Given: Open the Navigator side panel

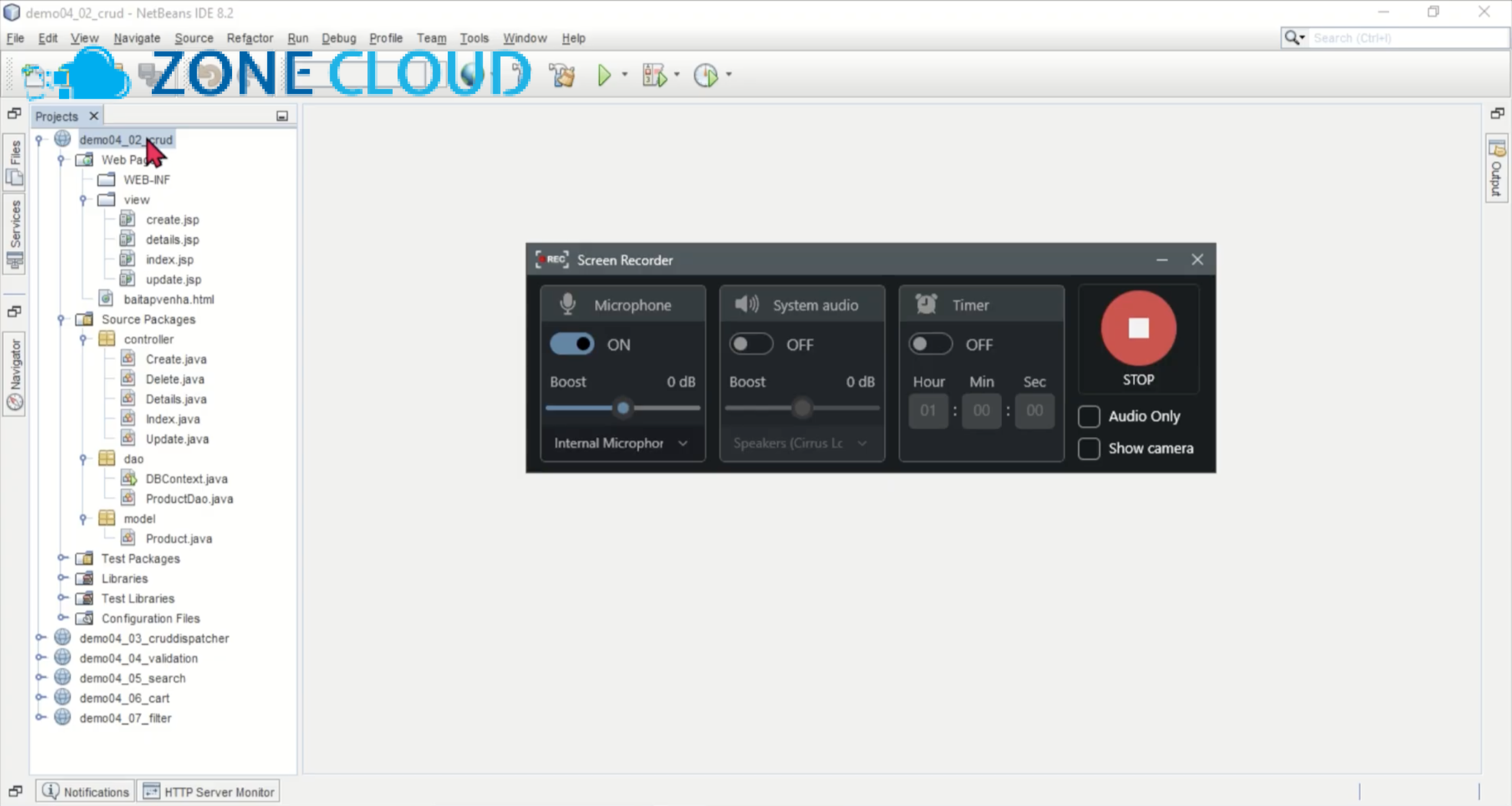Looking at the screenshot, I should click(x=15, y=374).
